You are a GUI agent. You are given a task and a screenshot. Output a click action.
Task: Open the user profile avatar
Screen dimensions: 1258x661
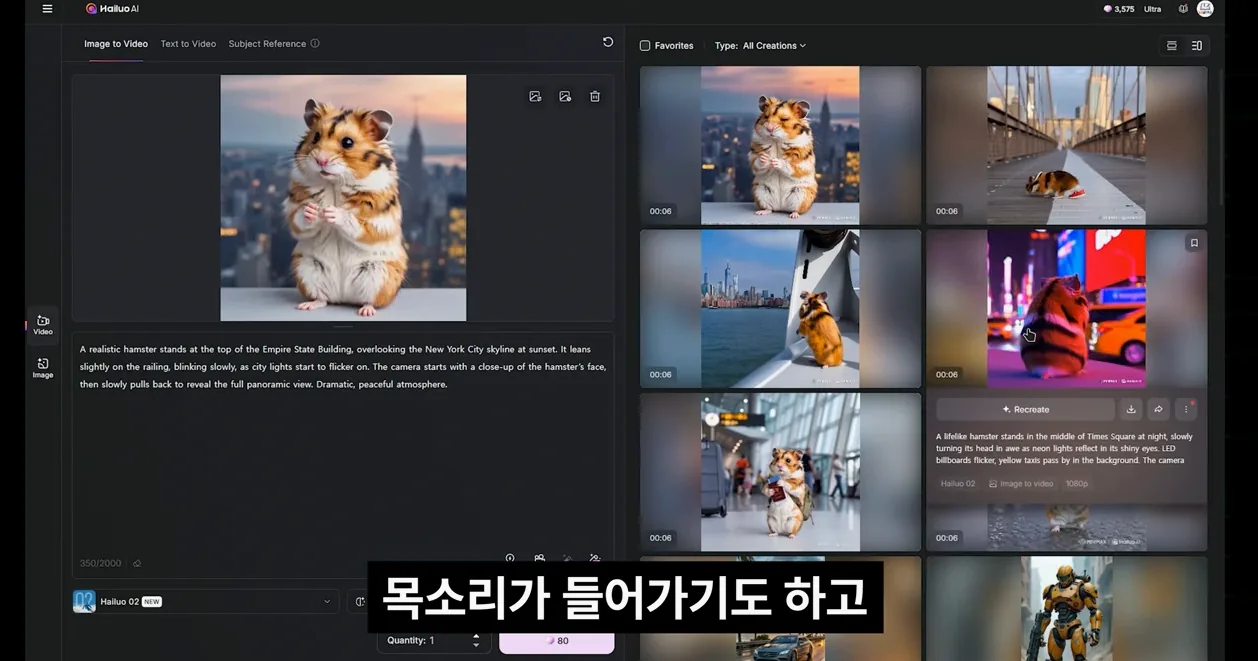[x=1205, y=9]
